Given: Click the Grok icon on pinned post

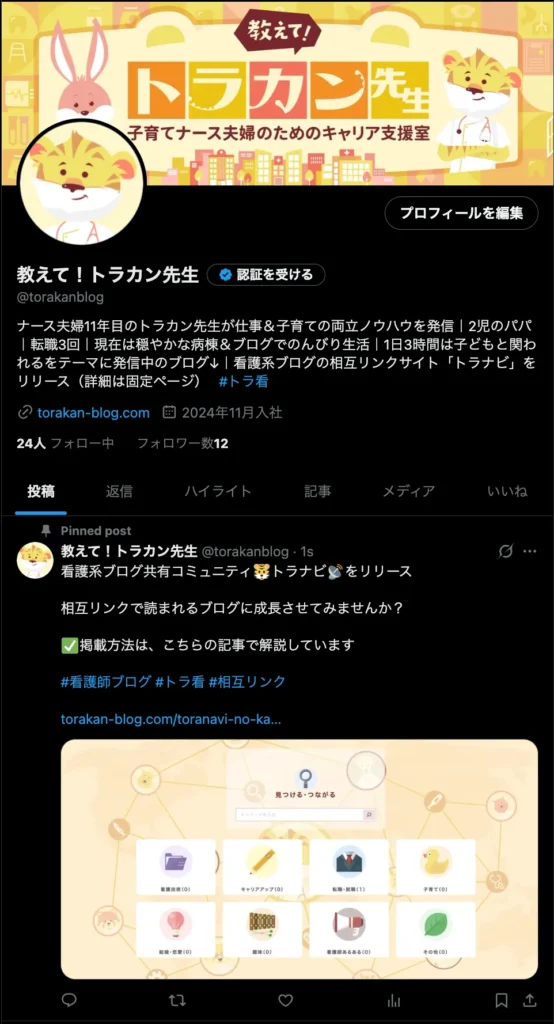Looking at the screenshot, I should (x=506, y=551).
